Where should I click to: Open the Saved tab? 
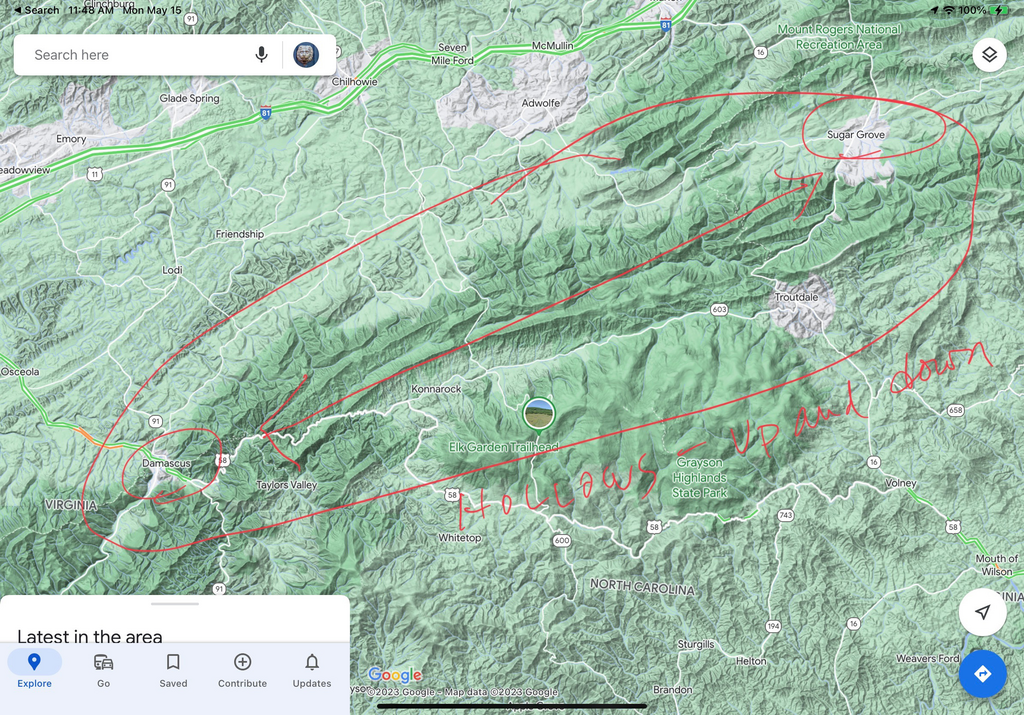point(173,670)
